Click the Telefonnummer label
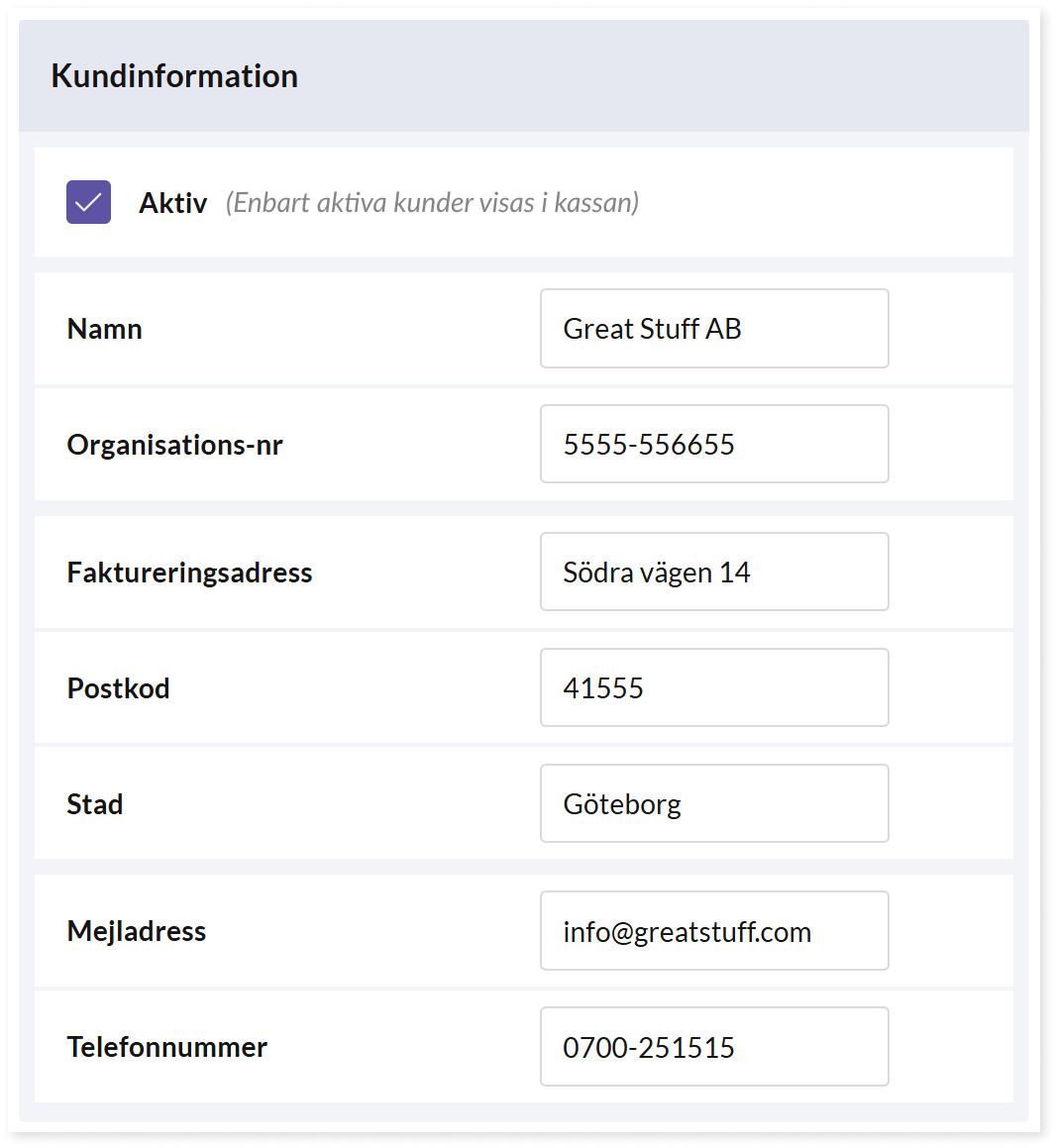This screenshot has height=1148, width=1056. [166, 1047]
